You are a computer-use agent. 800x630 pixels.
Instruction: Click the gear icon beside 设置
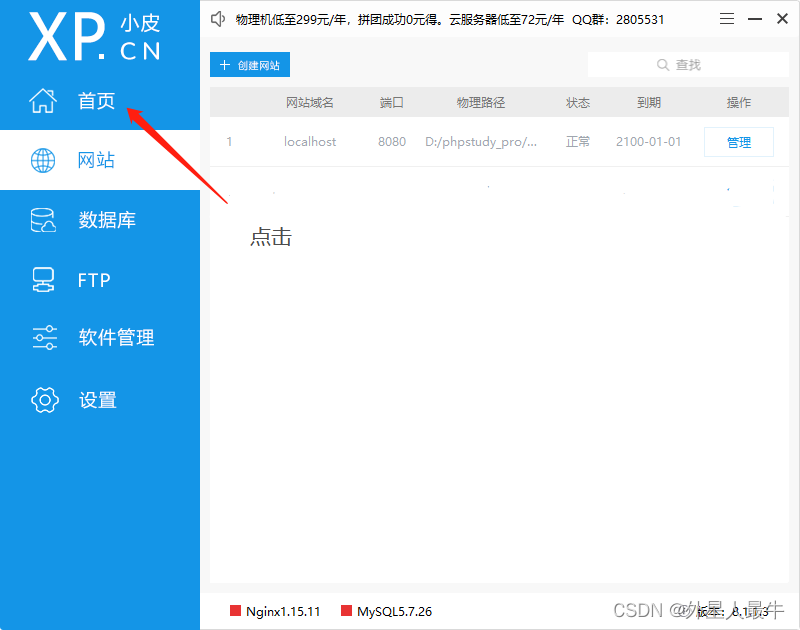tap(44, 400)
